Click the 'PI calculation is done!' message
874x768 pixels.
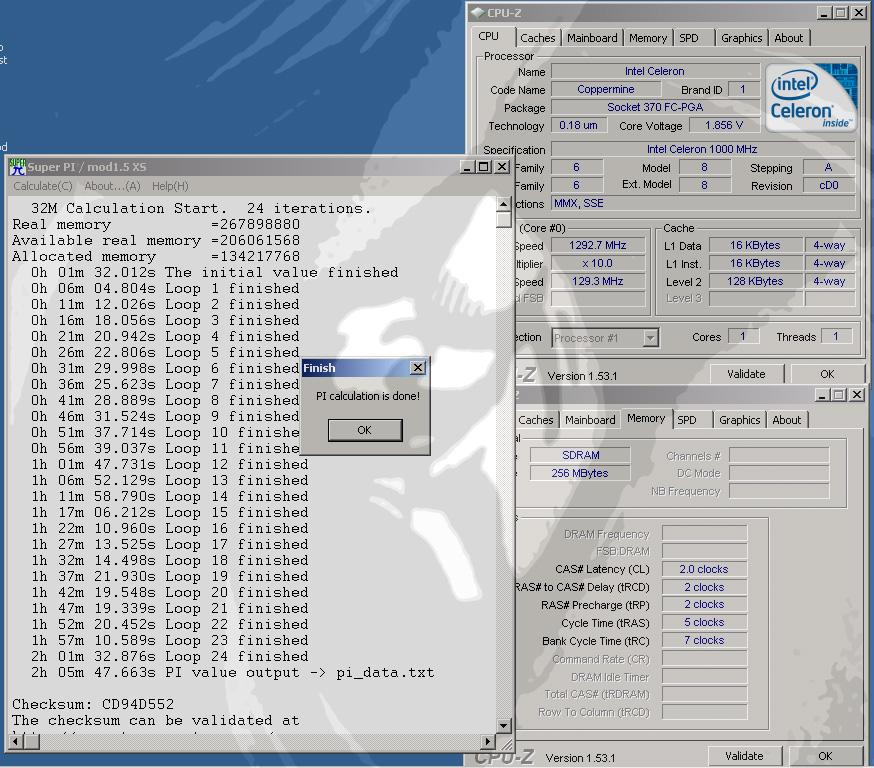(368, 396)
